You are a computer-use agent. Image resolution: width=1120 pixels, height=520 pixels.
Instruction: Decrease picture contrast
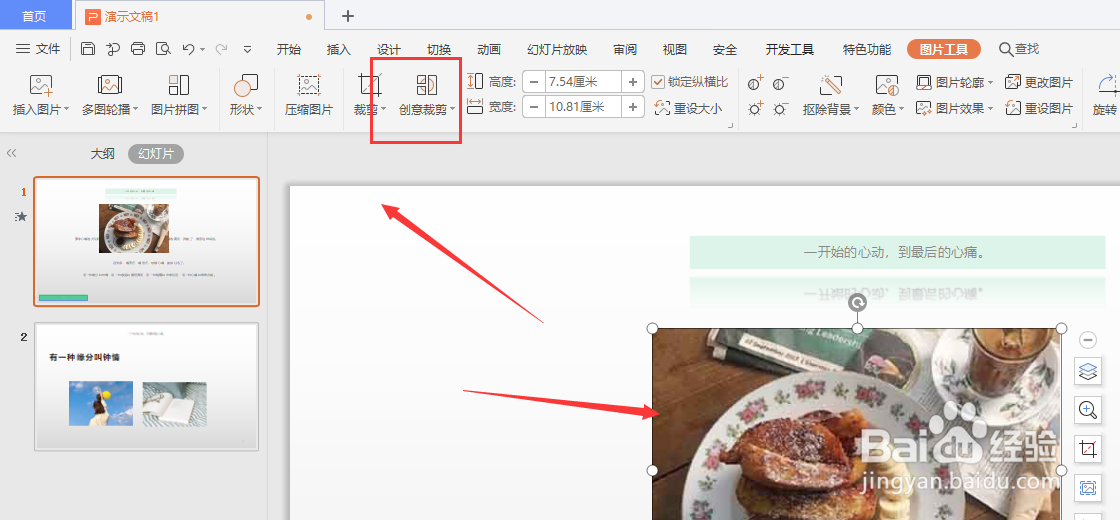(780, 83)
